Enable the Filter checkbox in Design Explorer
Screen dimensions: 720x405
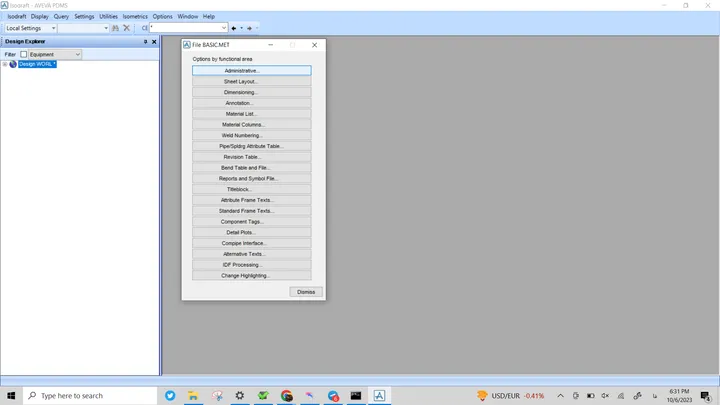(x=23, y=54)
